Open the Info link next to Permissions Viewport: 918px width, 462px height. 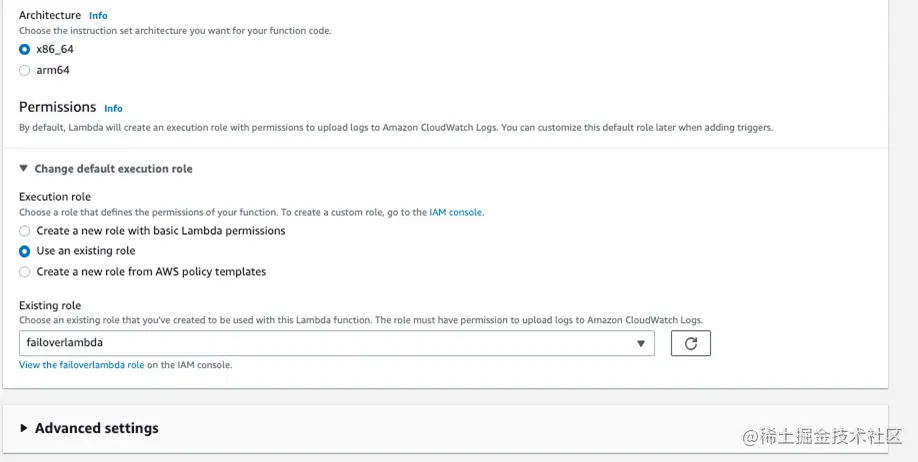[113, 108]
